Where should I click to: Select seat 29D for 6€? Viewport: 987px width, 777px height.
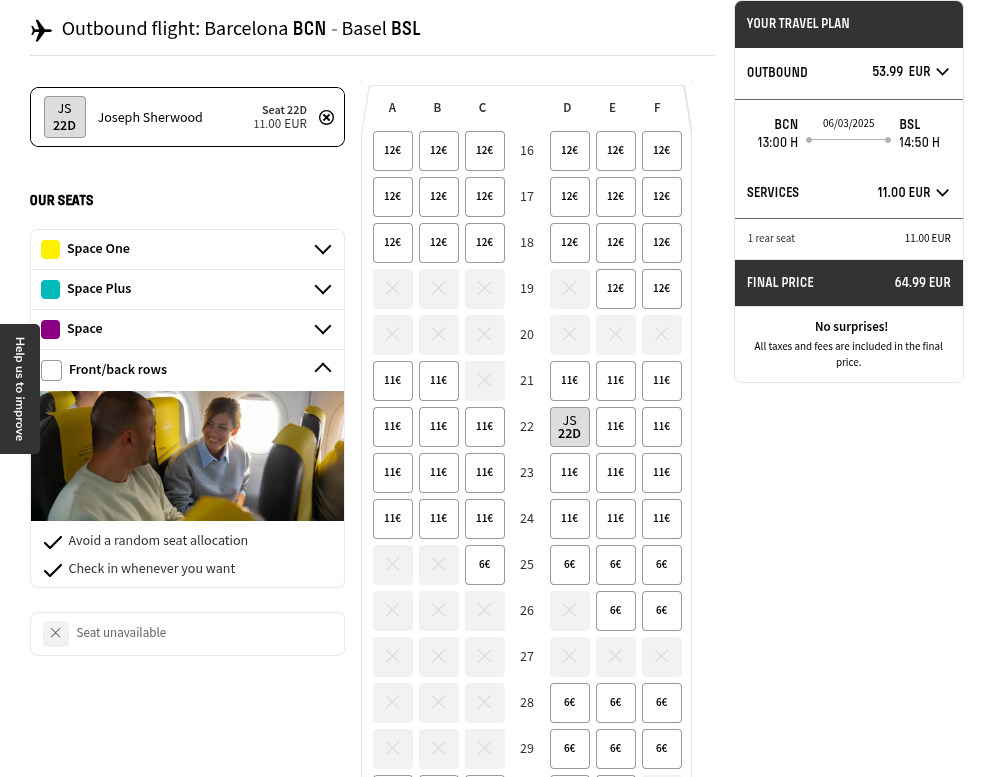(x=570, y=749)
